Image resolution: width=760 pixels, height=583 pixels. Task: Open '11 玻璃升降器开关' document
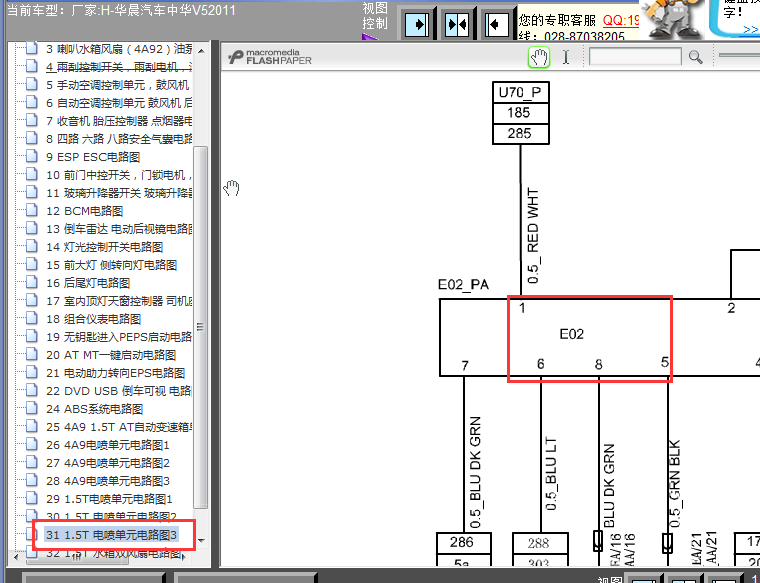119,193
